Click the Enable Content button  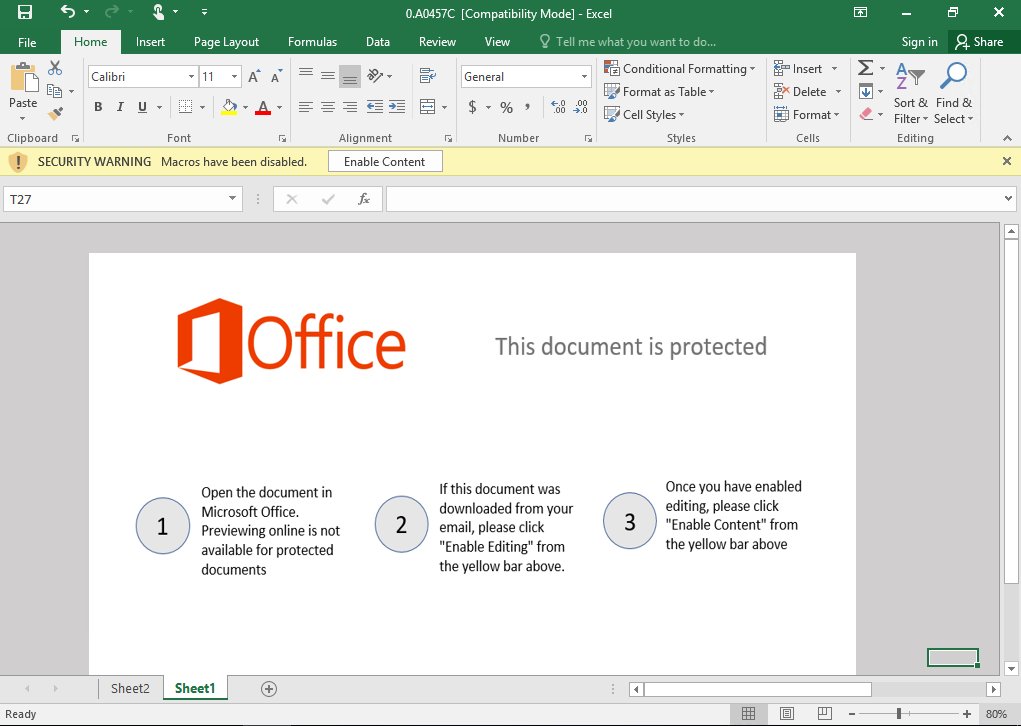point(385,161)
